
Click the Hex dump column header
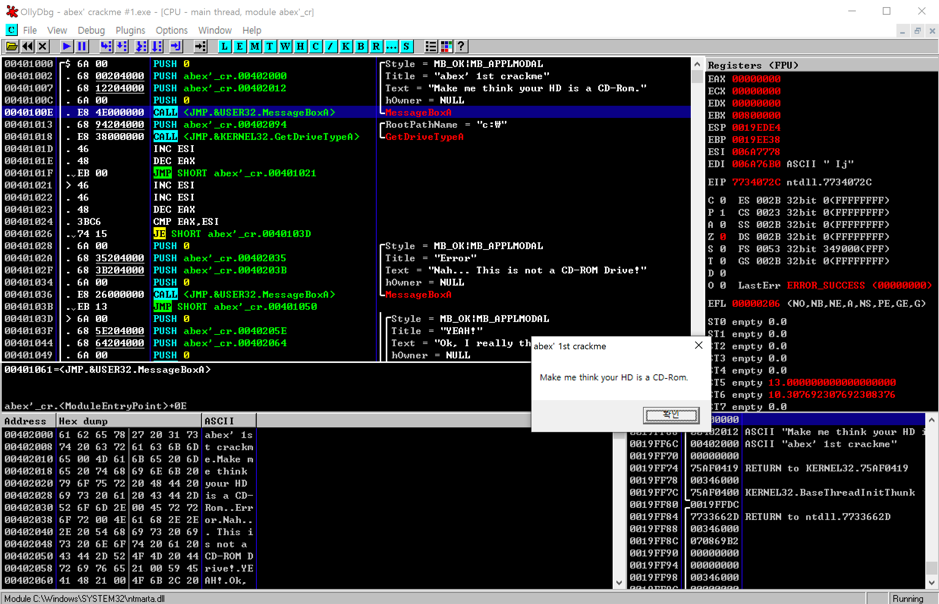(x=129, y=421)
